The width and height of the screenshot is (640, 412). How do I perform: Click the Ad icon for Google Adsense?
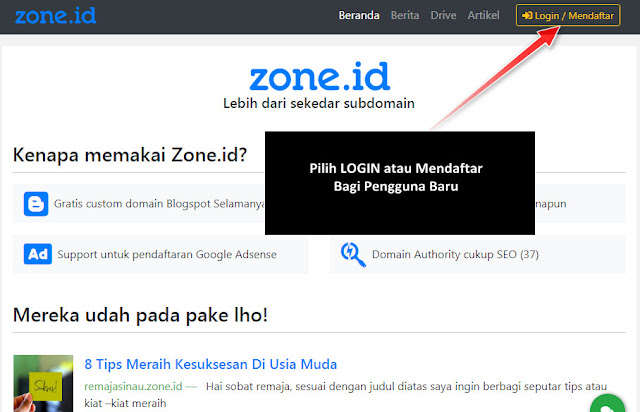coord(38,254)
